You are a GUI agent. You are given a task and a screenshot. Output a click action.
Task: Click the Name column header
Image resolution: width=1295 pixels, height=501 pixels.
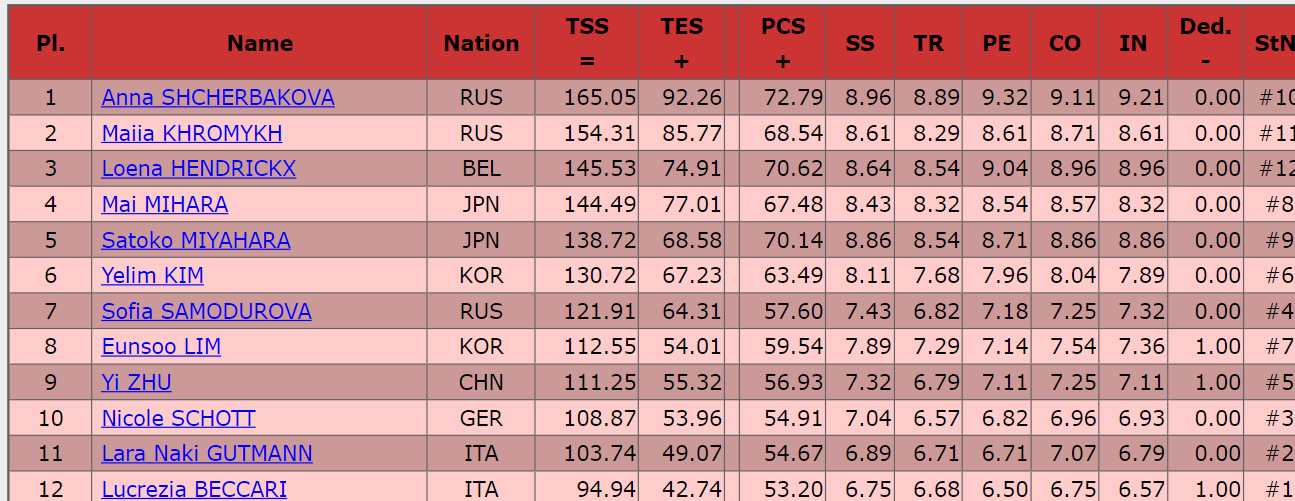pos(260,44)
